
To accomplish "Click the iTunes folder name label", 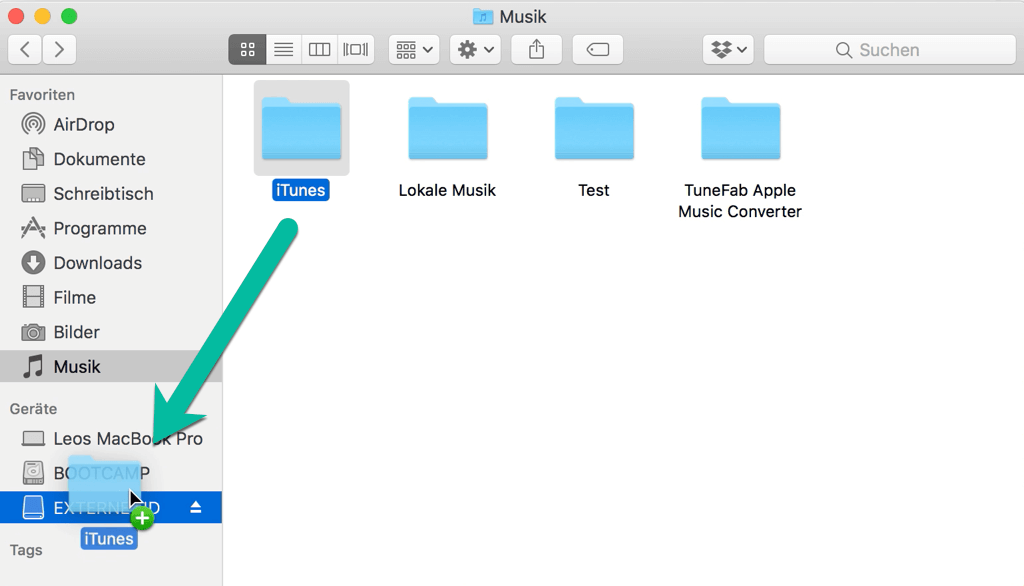I will pyautogui.click(x=300, y=190).
